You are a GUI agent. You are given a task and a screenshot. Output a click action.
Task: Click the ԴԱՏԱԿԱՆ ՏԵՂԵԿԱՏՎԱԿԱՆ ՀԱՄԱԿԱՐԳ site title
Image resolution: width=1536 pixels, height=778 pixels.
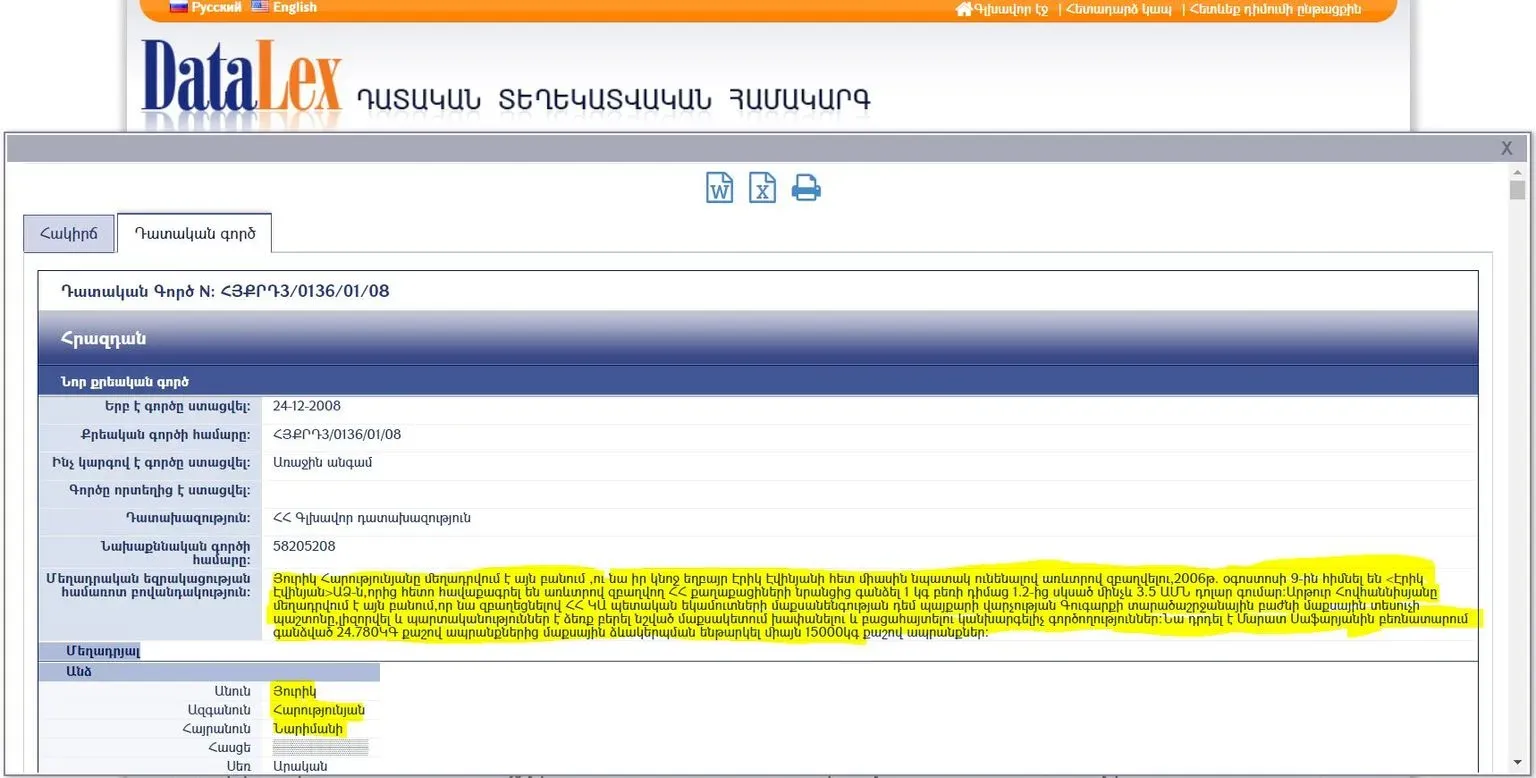click(x=614, y=99)
